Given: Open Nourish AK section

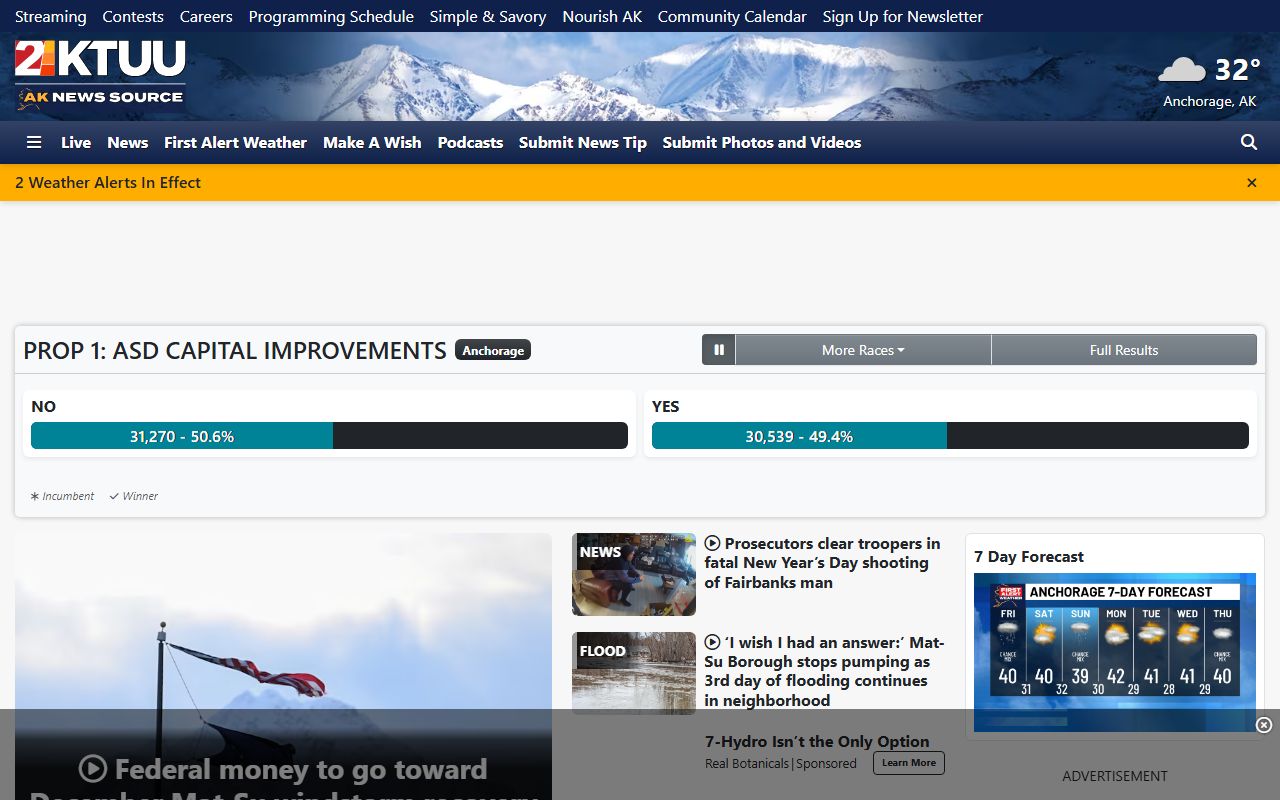Looking at the screenshot, I should pos(602,16).
